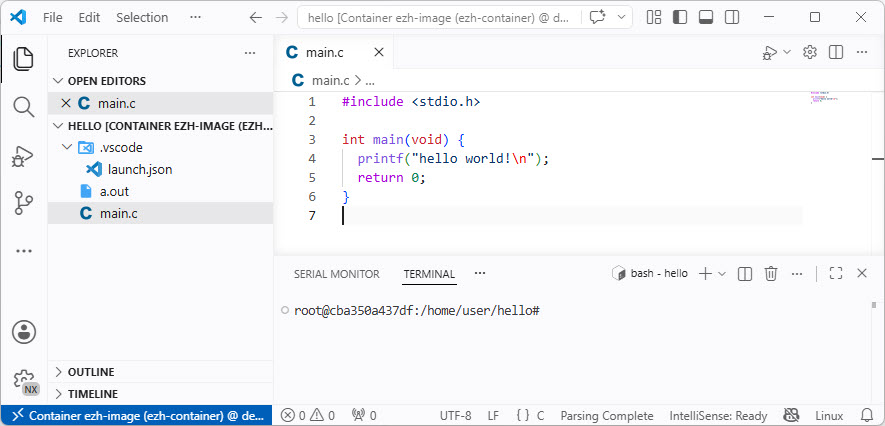This screenshot has width=885, height=426.
Task: Maximize the panel size
Action: [x=836, y=274]
